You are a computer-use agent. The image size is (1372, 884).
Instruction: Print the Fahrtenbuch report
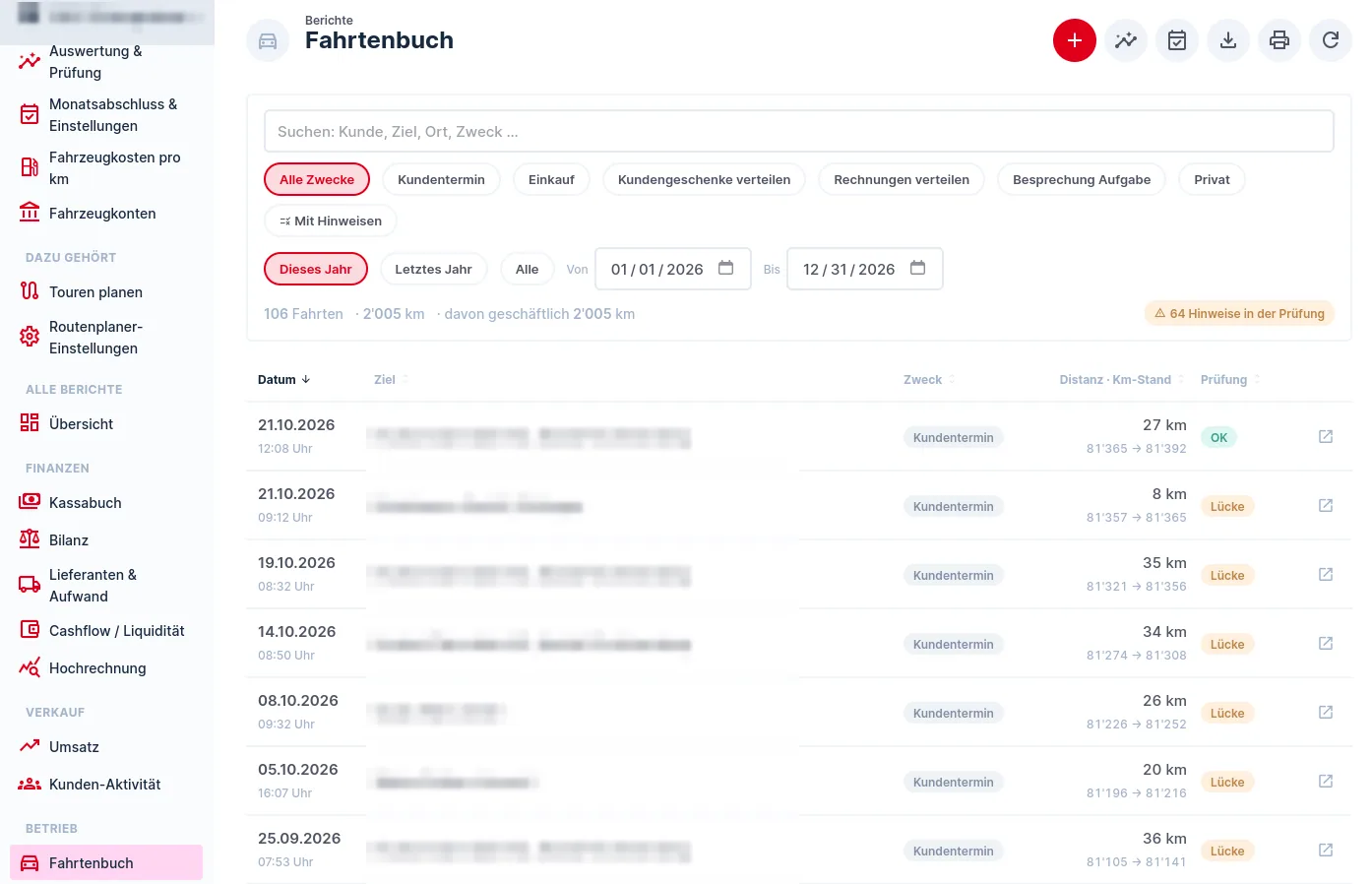(x=1279, y=40)
